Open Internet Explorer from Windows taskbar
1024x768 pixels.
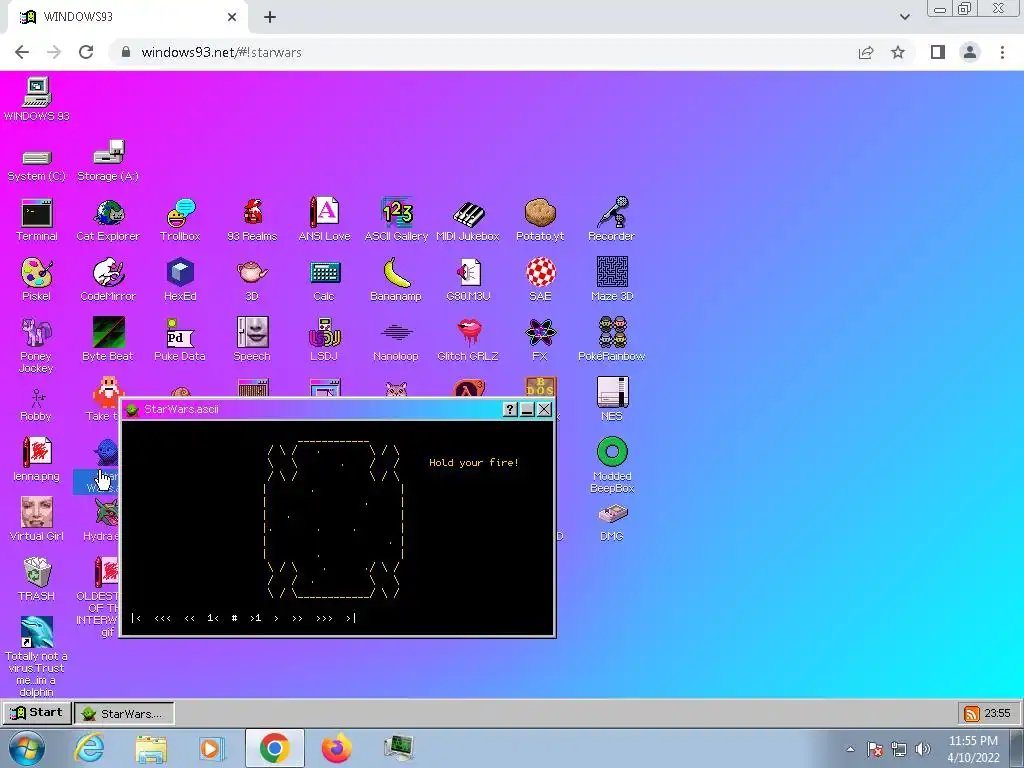point(89,748)
